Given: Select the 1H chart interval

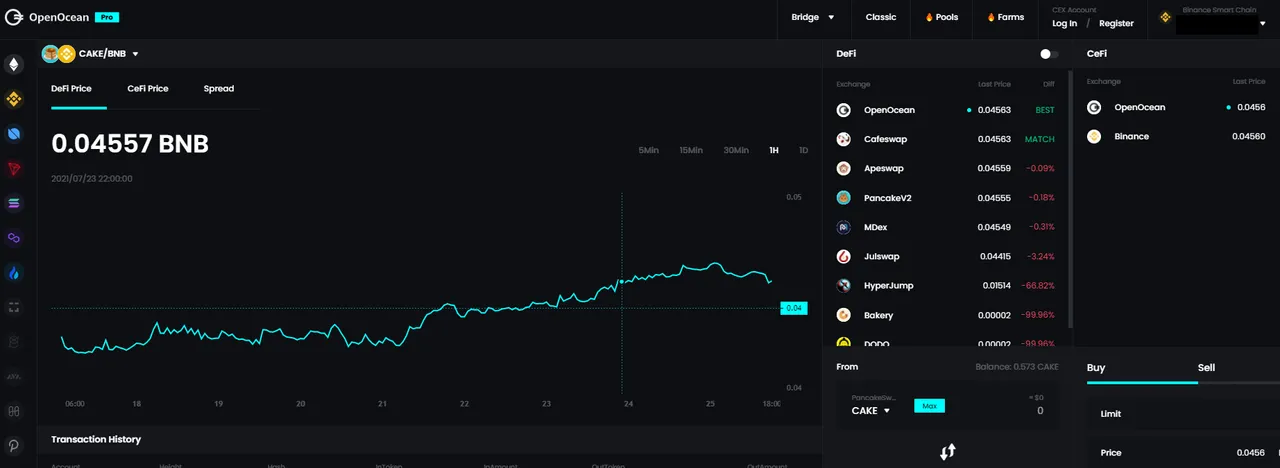Looking at the screenshot, I should [774, 150].
